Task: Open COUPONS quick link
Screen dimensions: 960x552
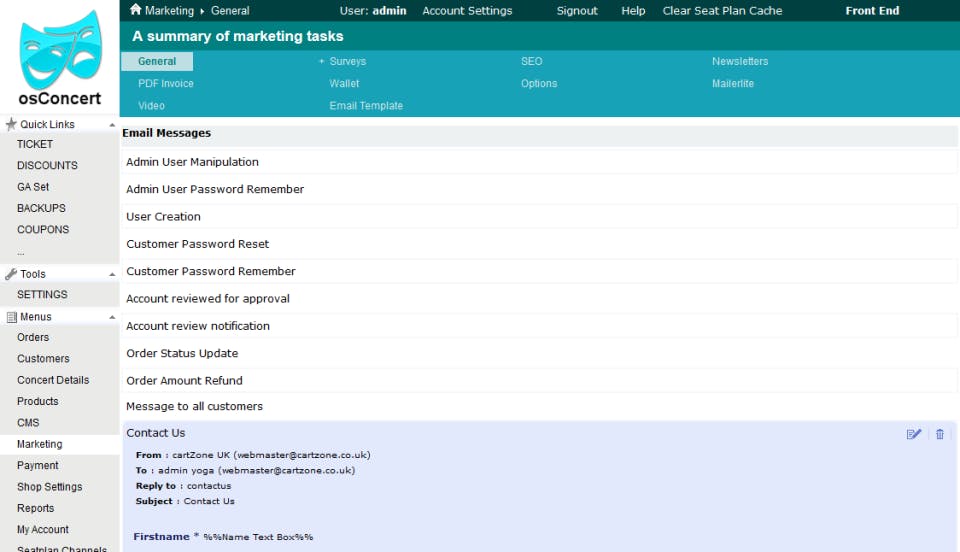Action: click(43, 229)
